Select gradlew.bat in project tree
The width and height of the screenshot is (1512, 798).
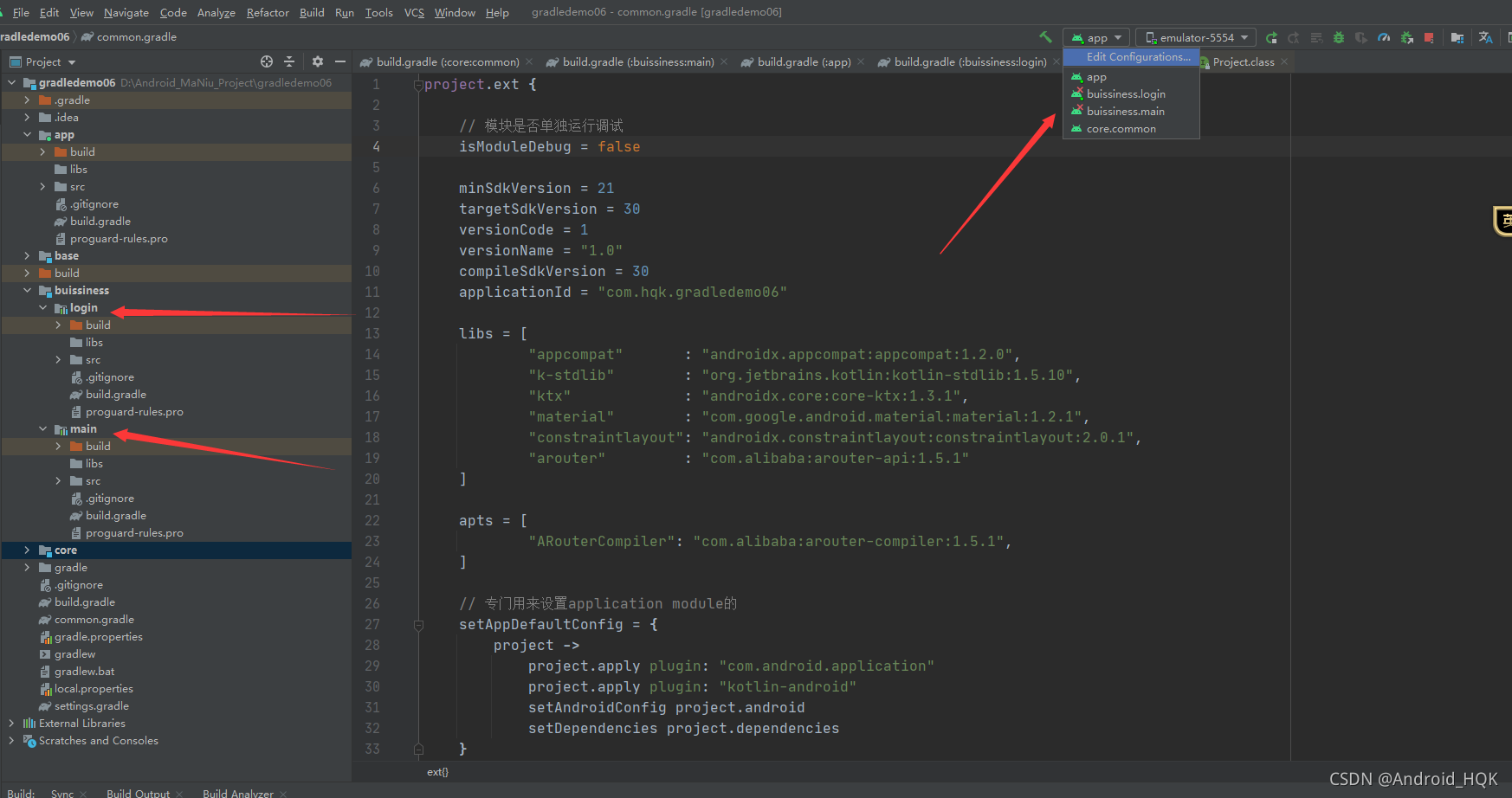(x=84, y=671)
